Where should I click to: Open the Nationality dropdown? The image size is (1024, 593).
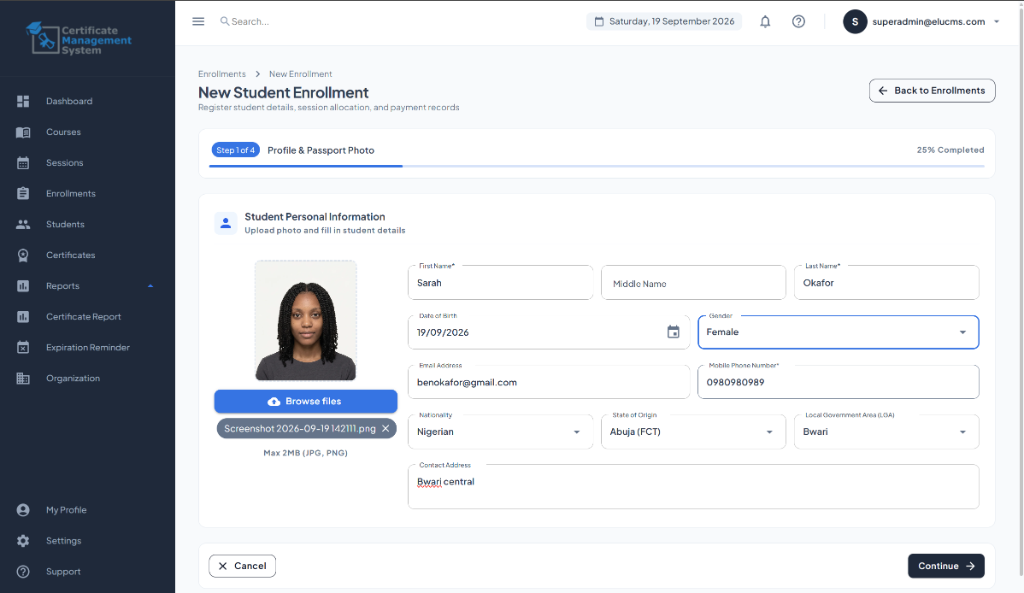(x=500, y=432)
